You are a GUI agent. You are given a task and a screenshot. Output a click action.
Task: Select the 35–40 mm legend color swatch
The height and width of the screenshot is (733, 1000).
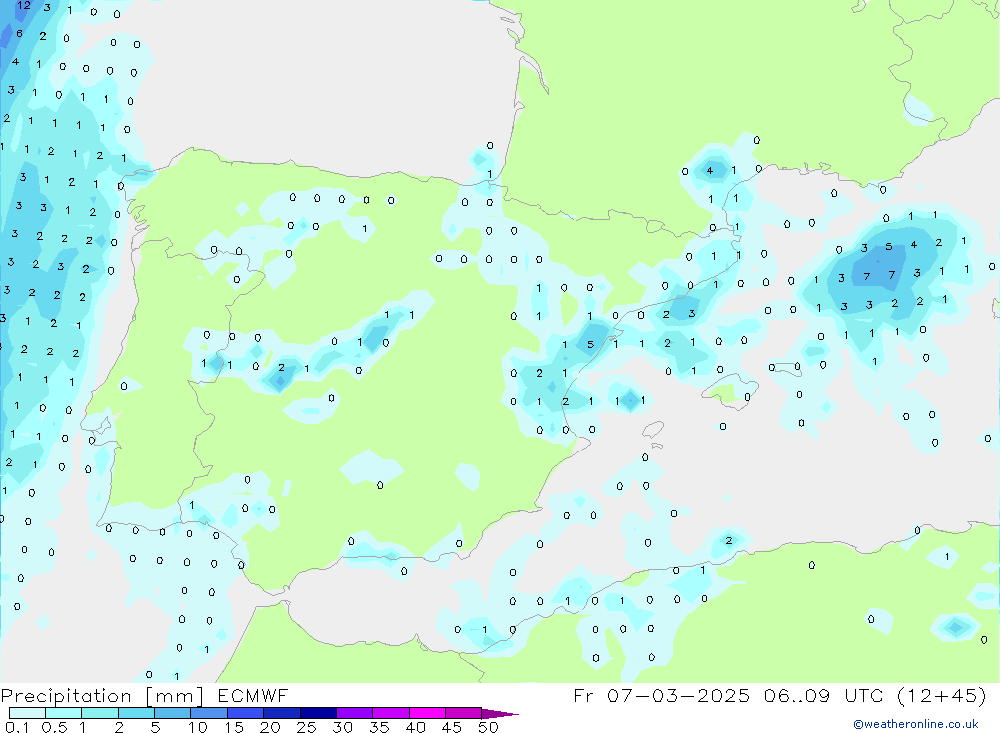[x=391, y=713]
